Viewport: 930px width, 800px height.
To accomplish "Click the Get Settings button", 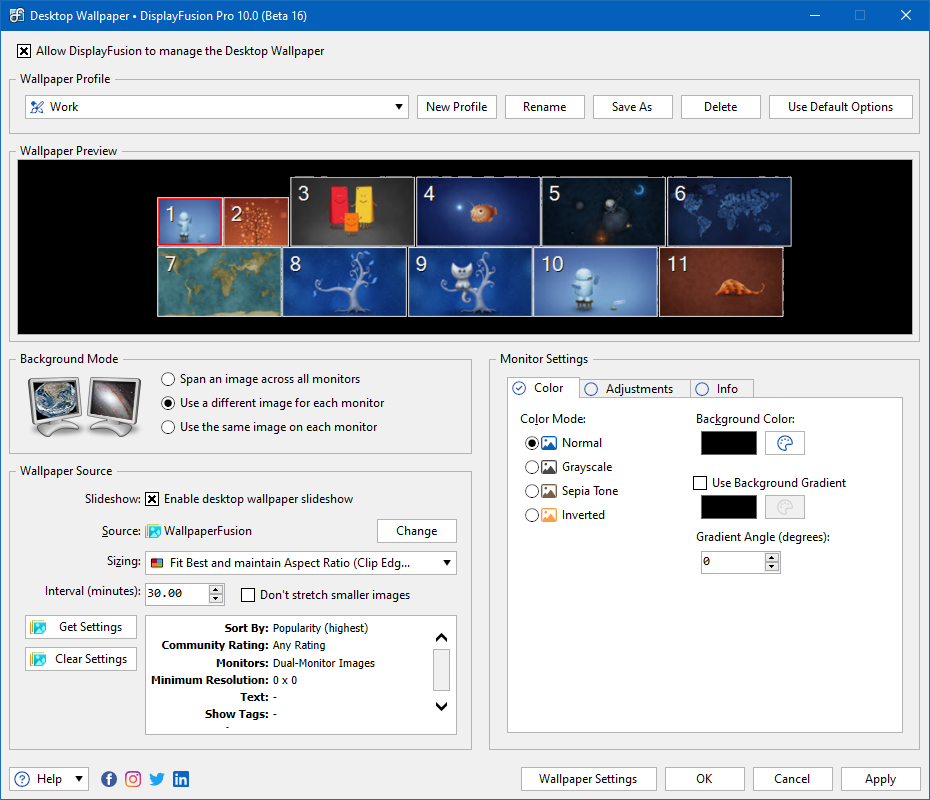I will [81, 627].
